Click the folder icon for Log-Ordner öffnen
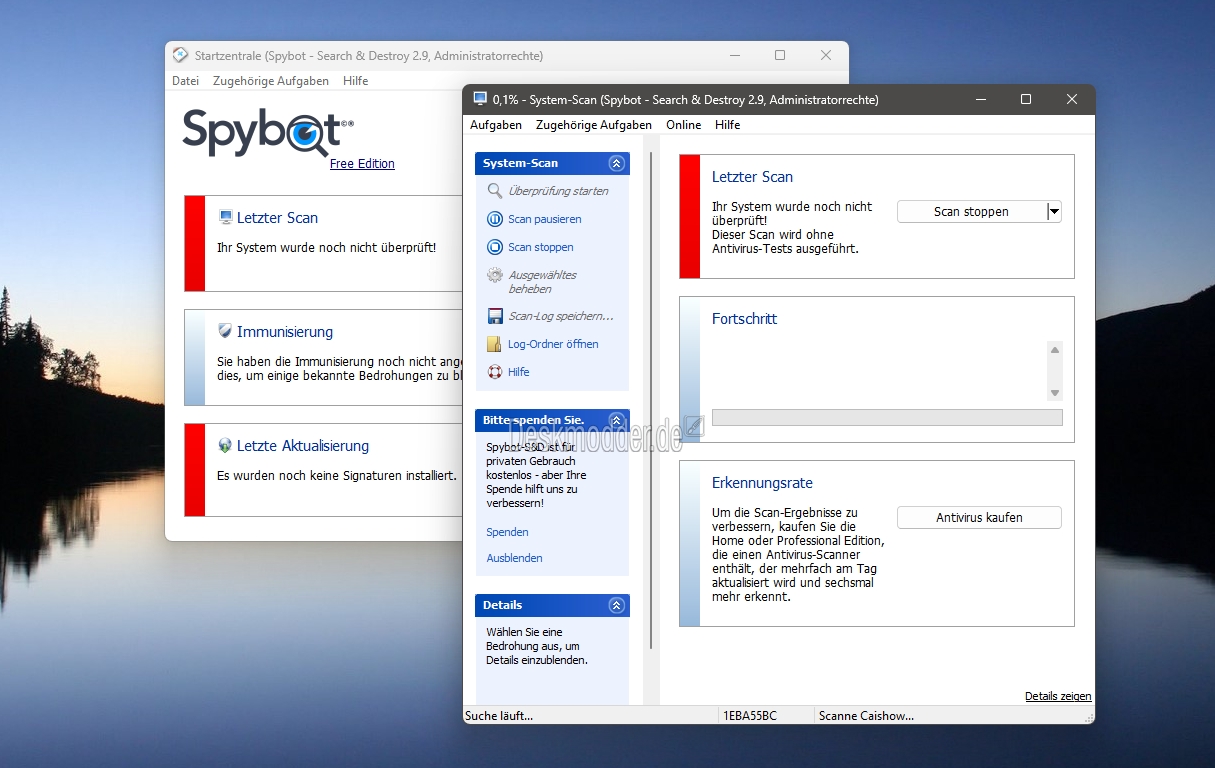The width and height of the screenshot is (1215, 768). (x=495, y=344)
